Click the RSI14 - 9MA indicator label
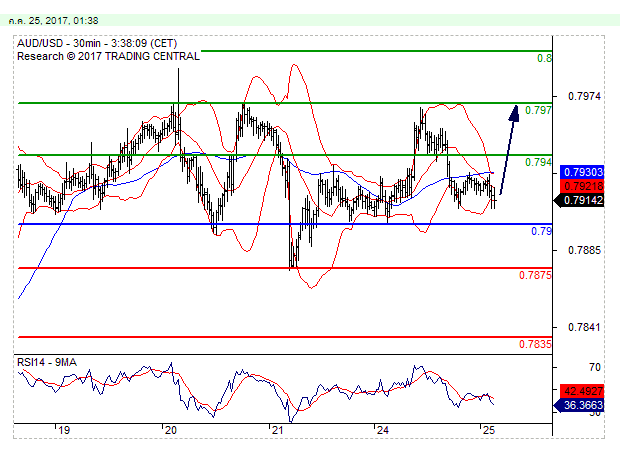The width and height of the screenshot is (620, 453). (47, 362)
